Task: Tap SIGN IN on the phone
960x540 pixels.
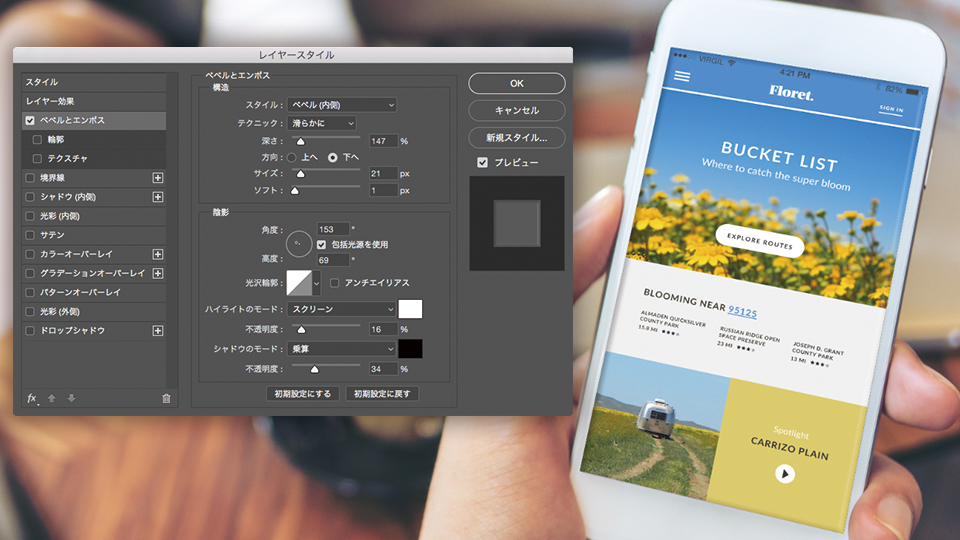Action: click(x=891, y=109)
